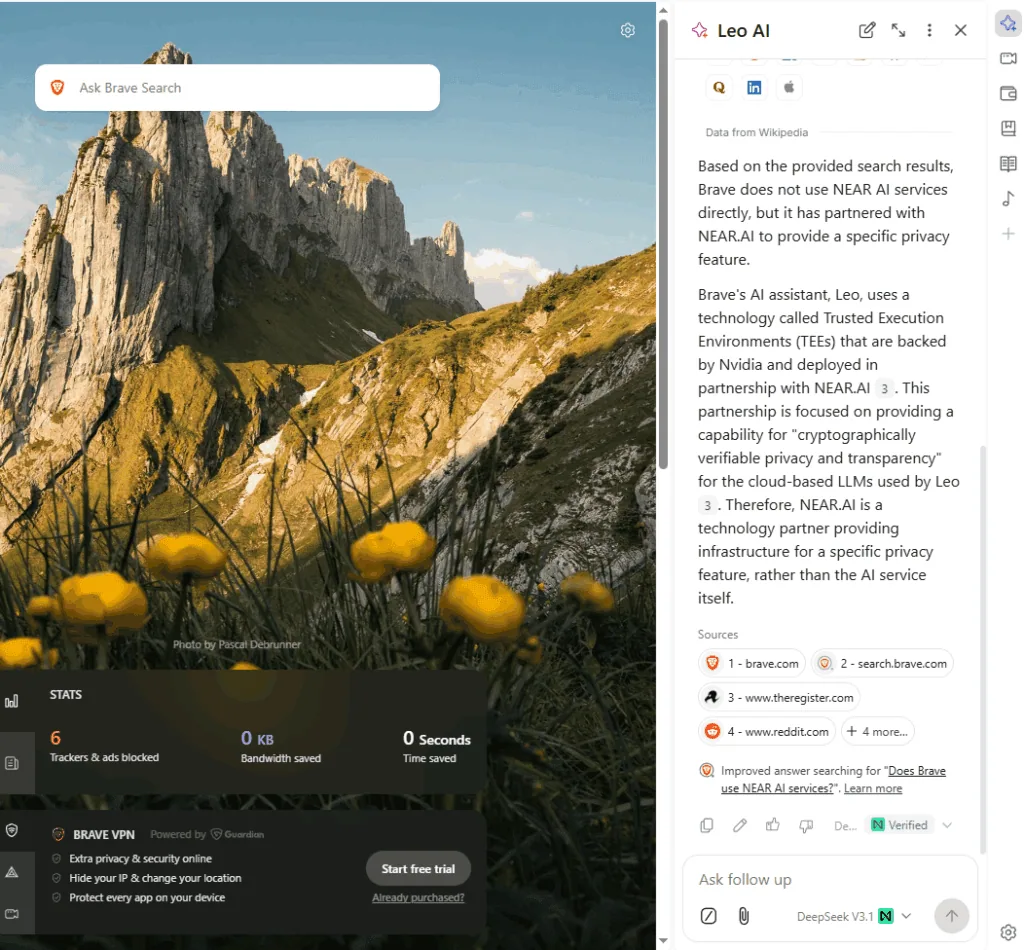Screen dimensions: 1024x950
Task: Expand the Verified details chevron
Action: (x=947, y=825)
